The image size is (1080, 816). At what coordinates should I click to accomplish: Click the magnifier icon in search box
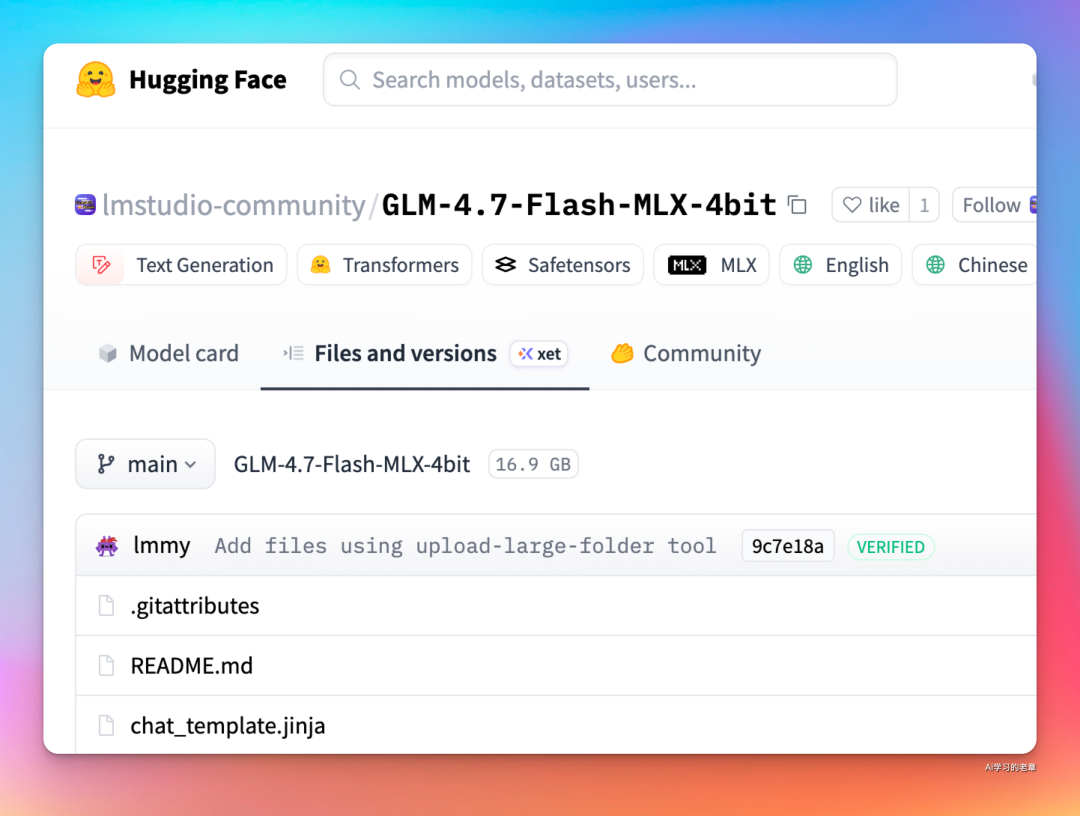pos(350,80)
